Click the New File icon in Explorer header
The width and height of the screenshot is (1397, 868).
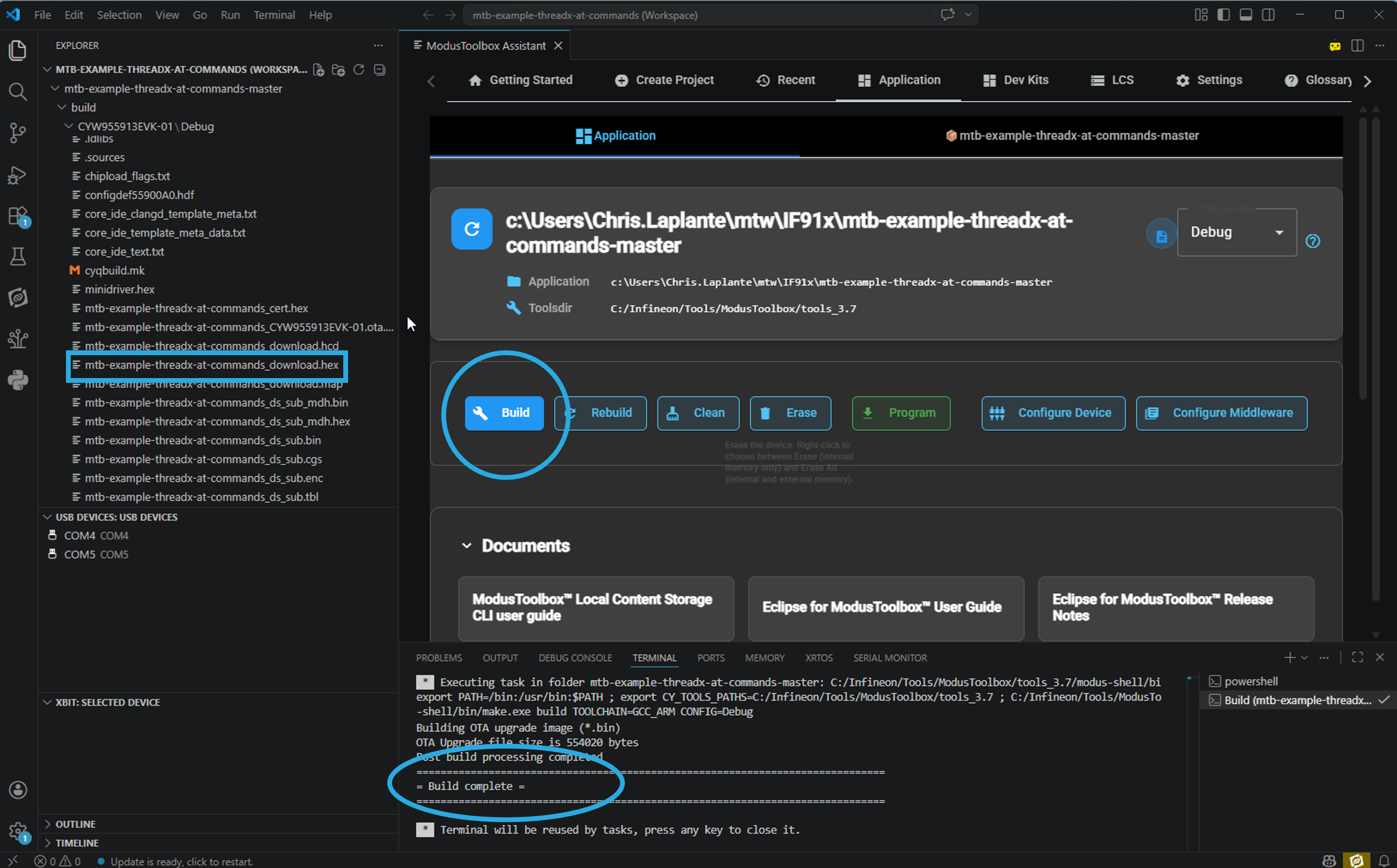(319, 69)
